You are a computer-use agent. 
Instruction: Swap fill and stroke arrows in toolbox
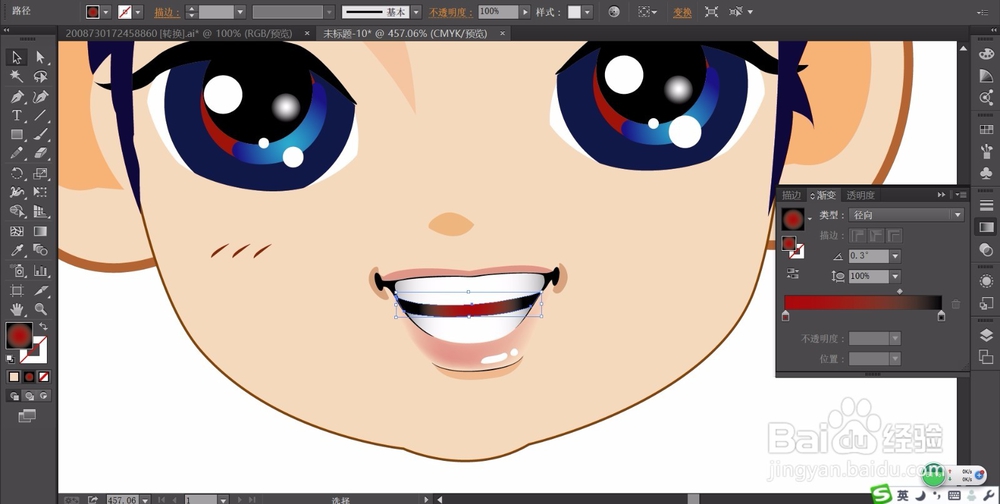coord(43,326)
